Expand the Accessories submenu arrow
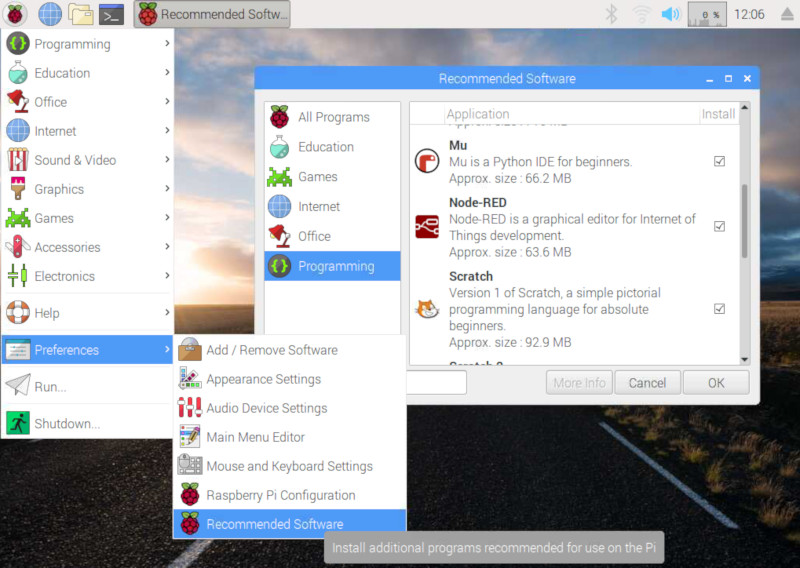Screen dimensions: 800x568 (167, 246)
